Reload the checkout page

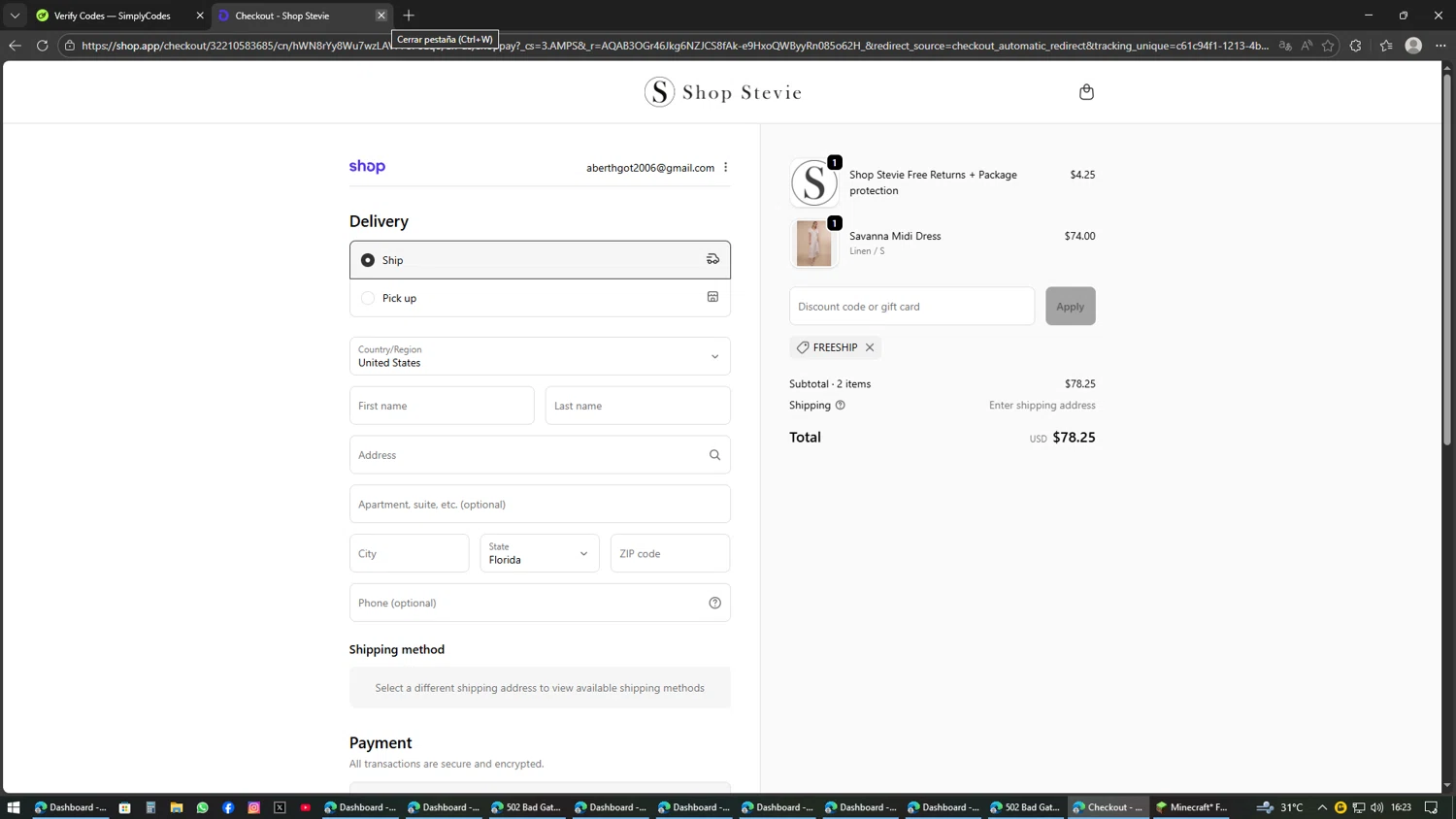pyautogui.click(x=42, y=46)
